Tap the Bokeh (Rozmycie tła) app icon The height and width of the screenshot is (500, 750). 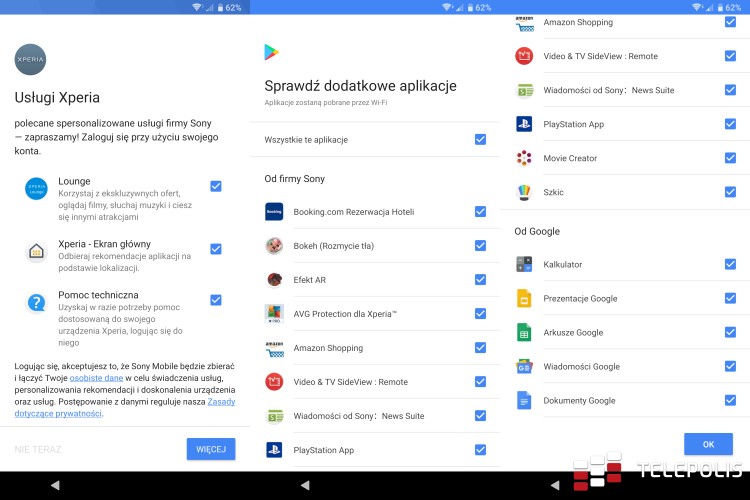point(274,246)
